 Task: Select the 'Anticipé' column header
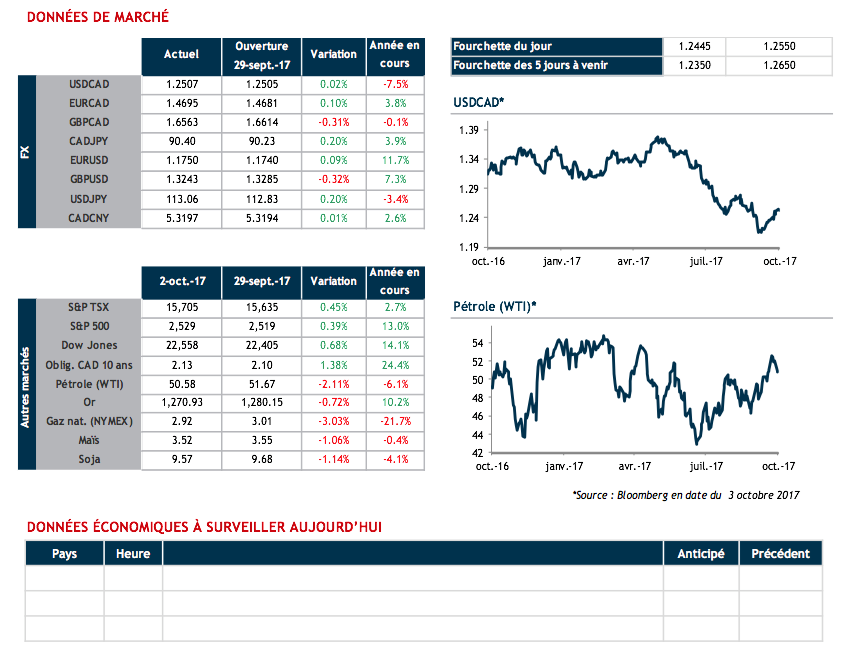[x=701, y=553]
